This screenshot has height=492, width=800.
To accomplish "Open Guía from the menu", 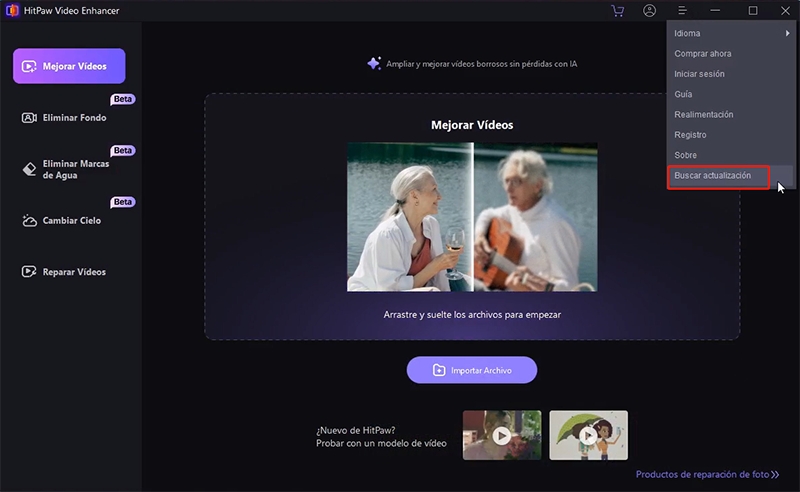I will (730, 94).
